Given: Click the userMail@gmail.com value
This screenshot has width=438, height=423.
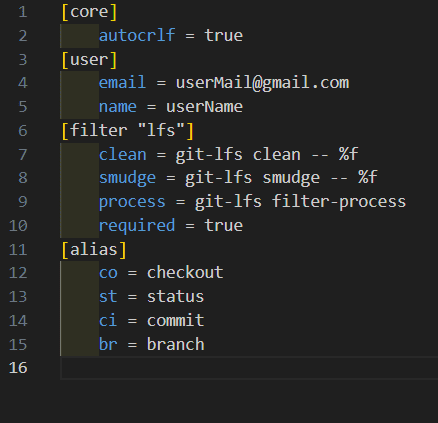Looking at the screenshot, I should (x=262, y=83).
